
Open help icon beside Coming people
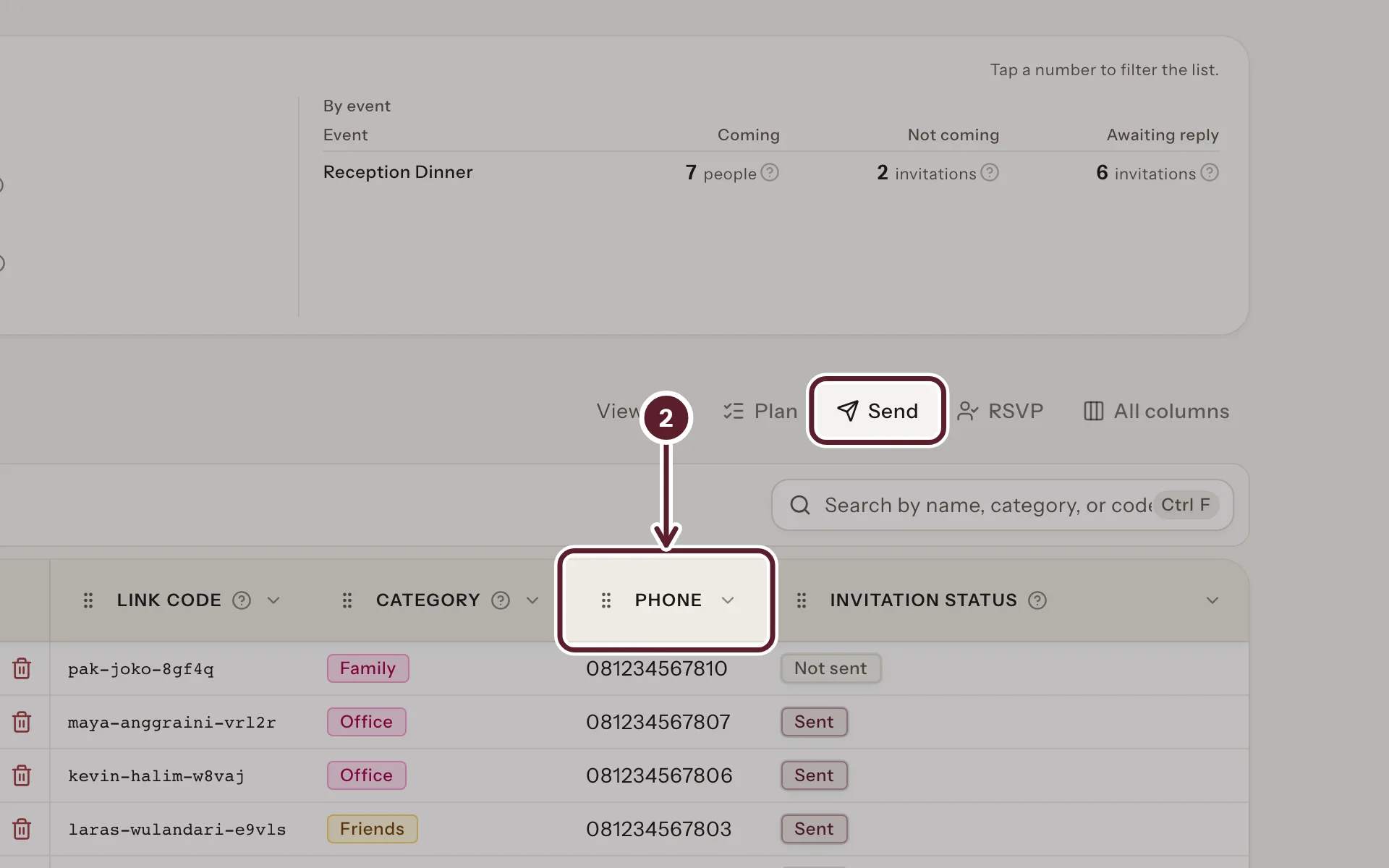click(x=770, y=172)
